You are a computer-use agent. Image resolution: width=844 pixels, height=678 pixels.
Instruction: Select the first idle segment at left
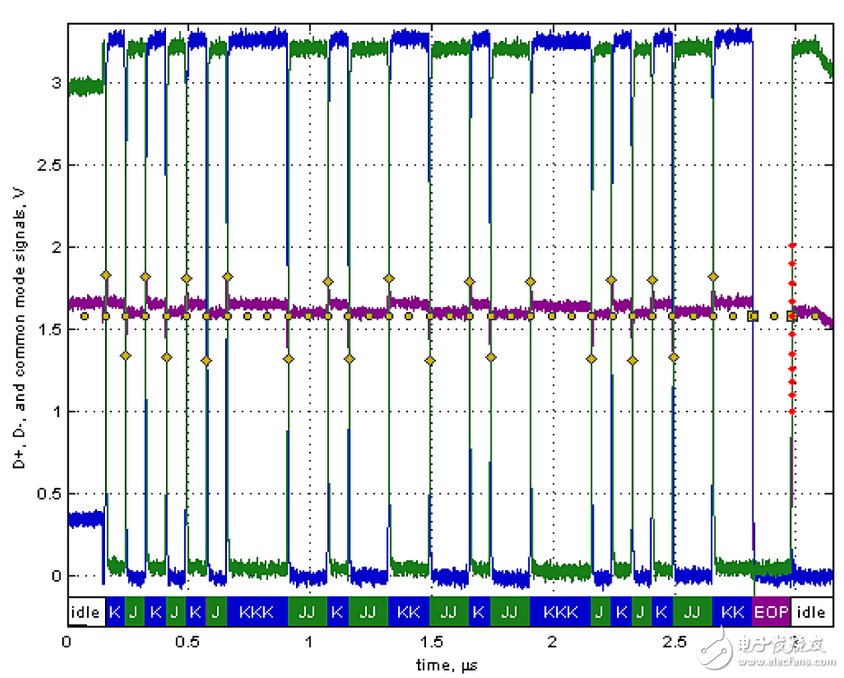click(86, 611)
